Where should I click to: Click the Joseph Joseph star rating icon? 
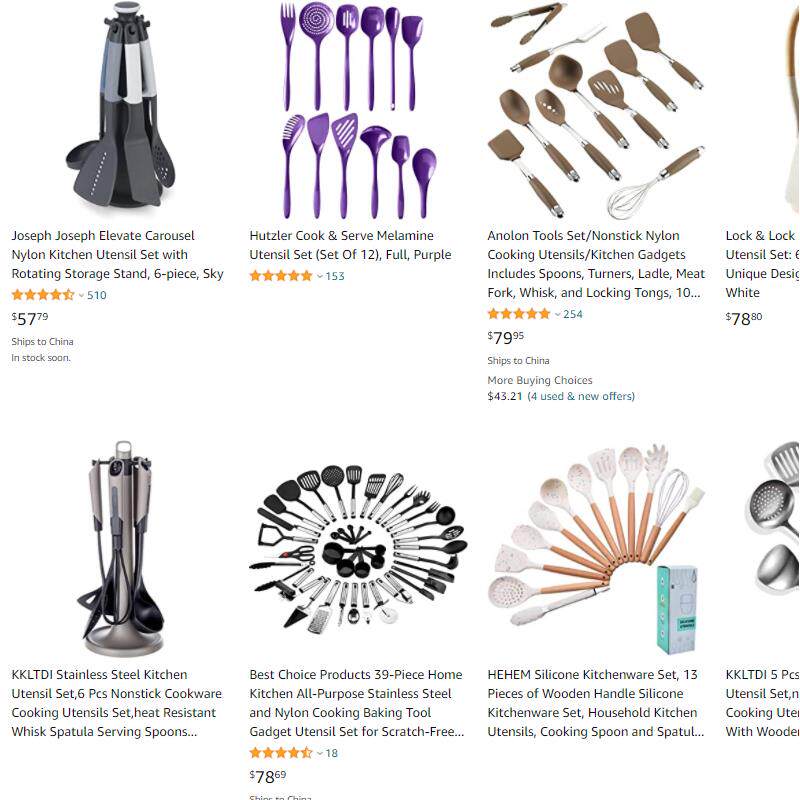(x=43, y=295)
